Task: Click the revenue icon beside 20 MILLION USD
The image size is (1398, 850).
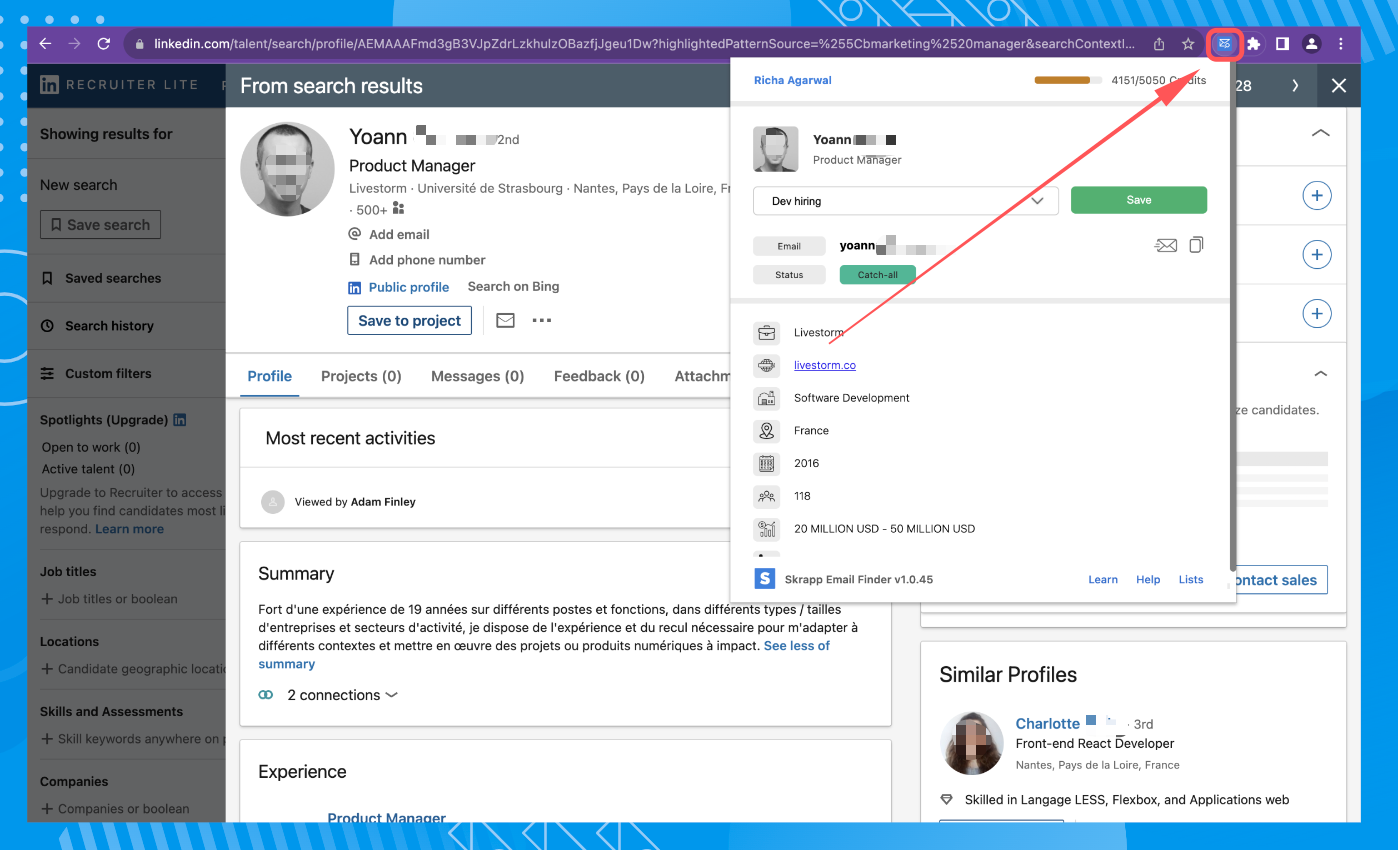Action: click(x=766, y=529)
